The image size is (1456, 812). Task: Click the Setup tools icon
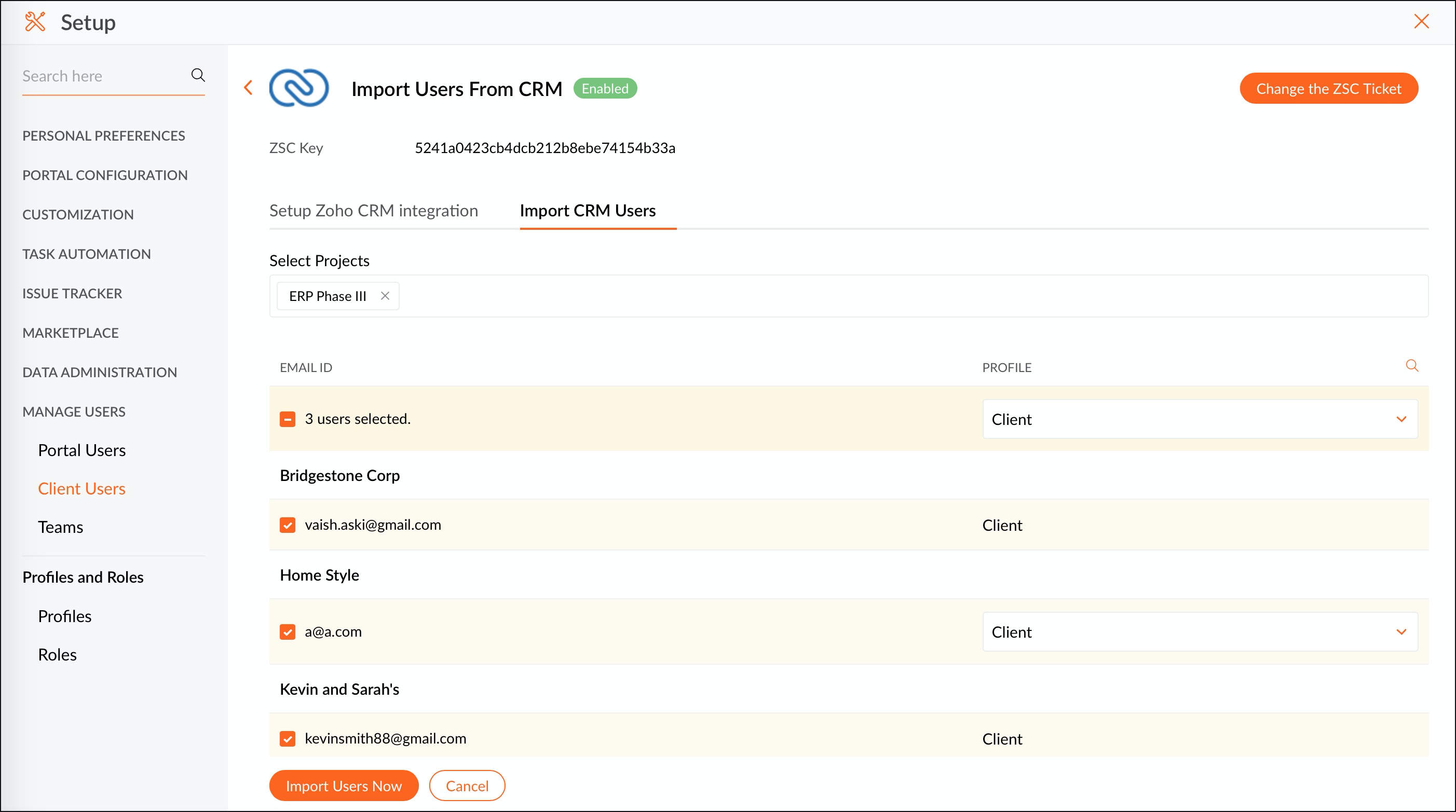[34, 22]
